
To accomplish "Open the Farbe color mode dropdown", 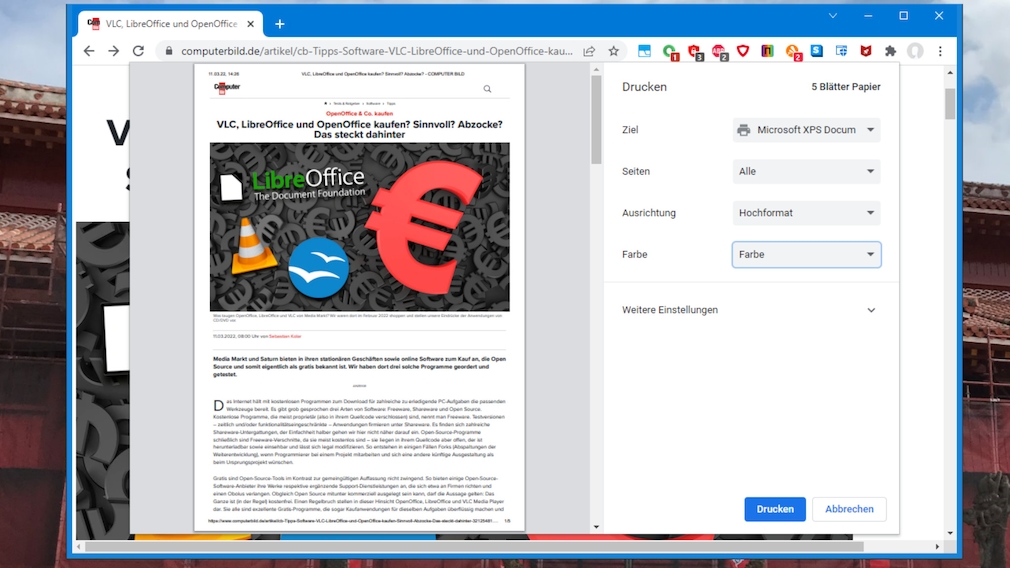I will point(806,254).
